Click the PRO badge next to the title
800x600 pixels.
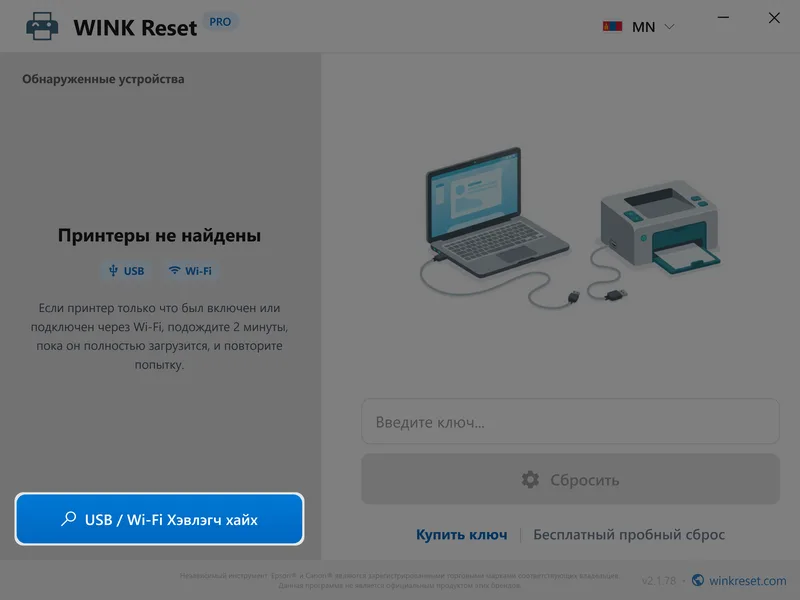[x=220, y=22]
